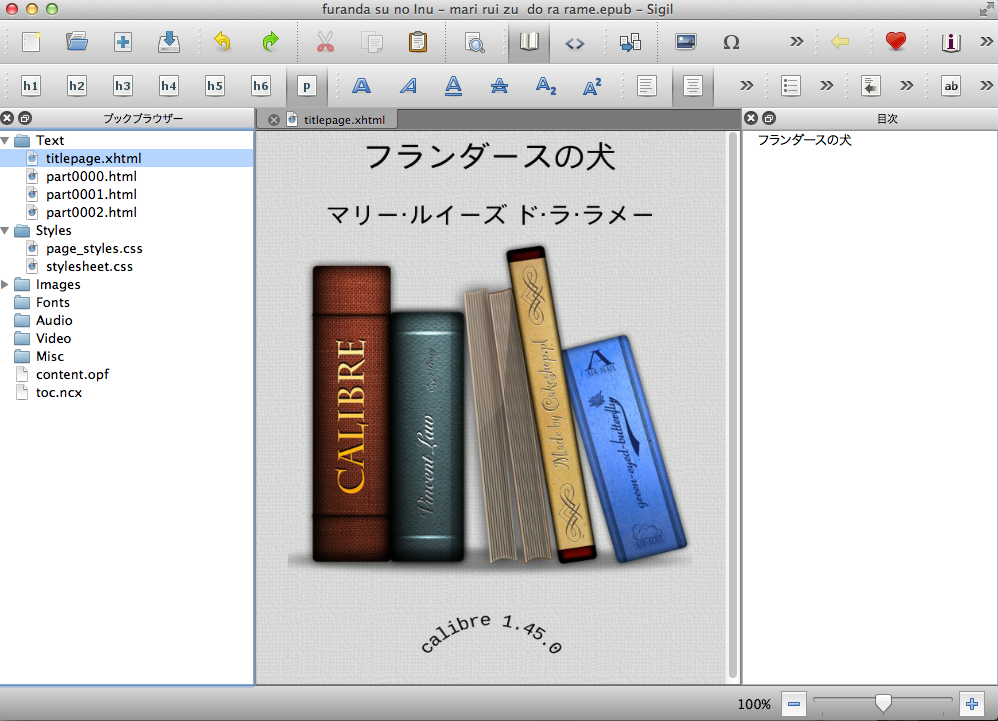Select フランダースの犬 entry in 目次

(x=805, y=140)
